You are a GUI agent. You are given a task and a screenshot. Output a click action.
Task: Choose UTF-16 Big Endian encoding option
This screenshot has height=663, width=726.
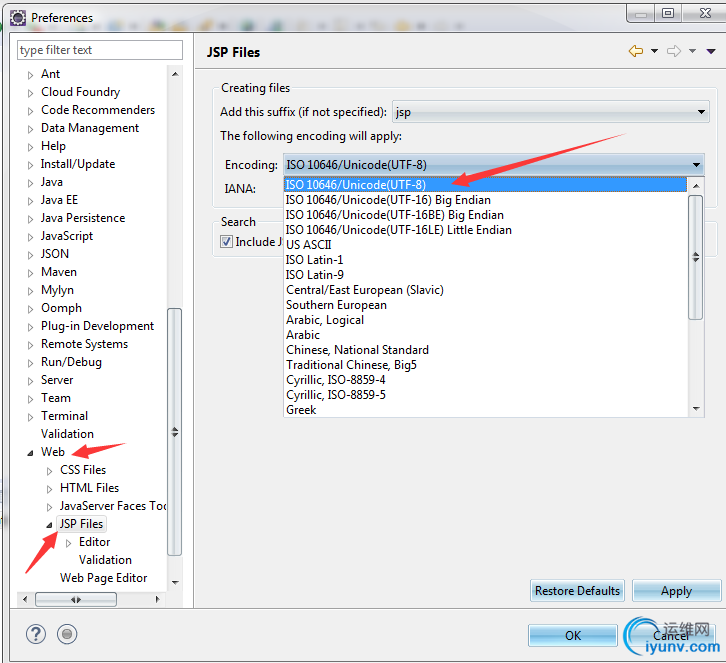[x=485, y=200]
